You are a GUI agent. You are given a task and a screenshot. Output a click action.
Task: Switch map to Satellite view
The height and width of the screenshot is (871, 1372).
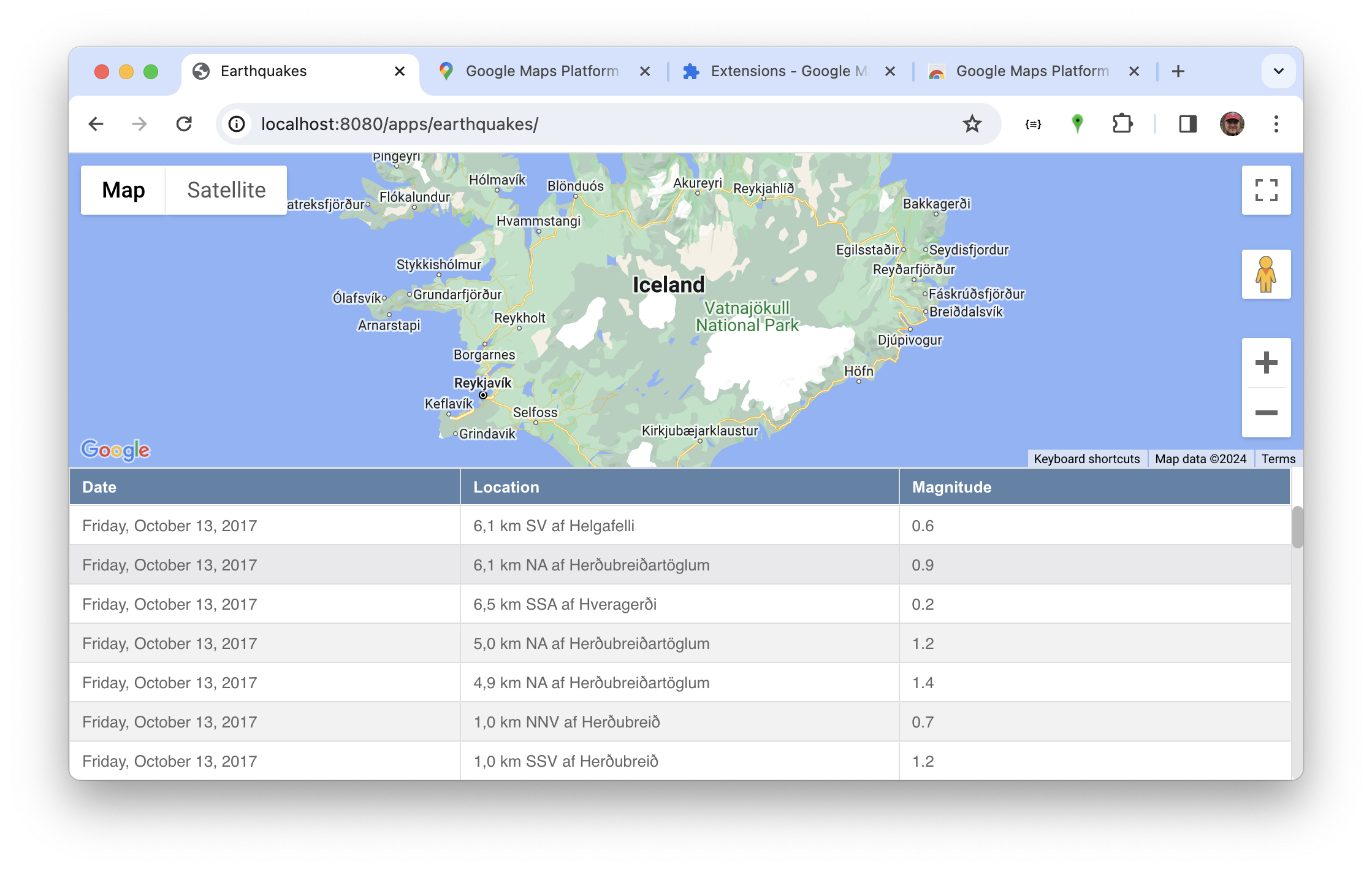coord(226,190)
